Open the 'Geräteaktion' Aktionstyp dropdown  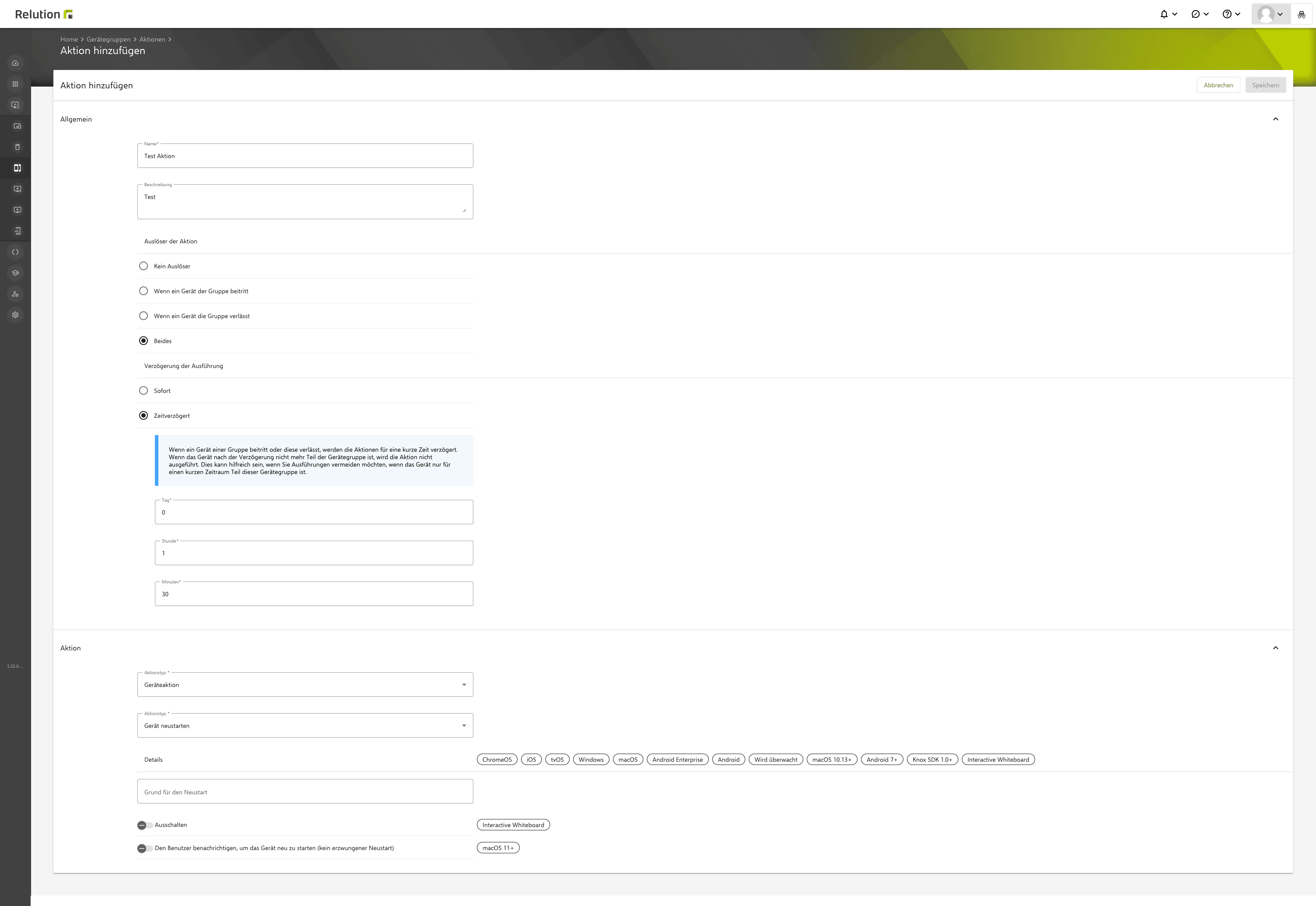305,685
